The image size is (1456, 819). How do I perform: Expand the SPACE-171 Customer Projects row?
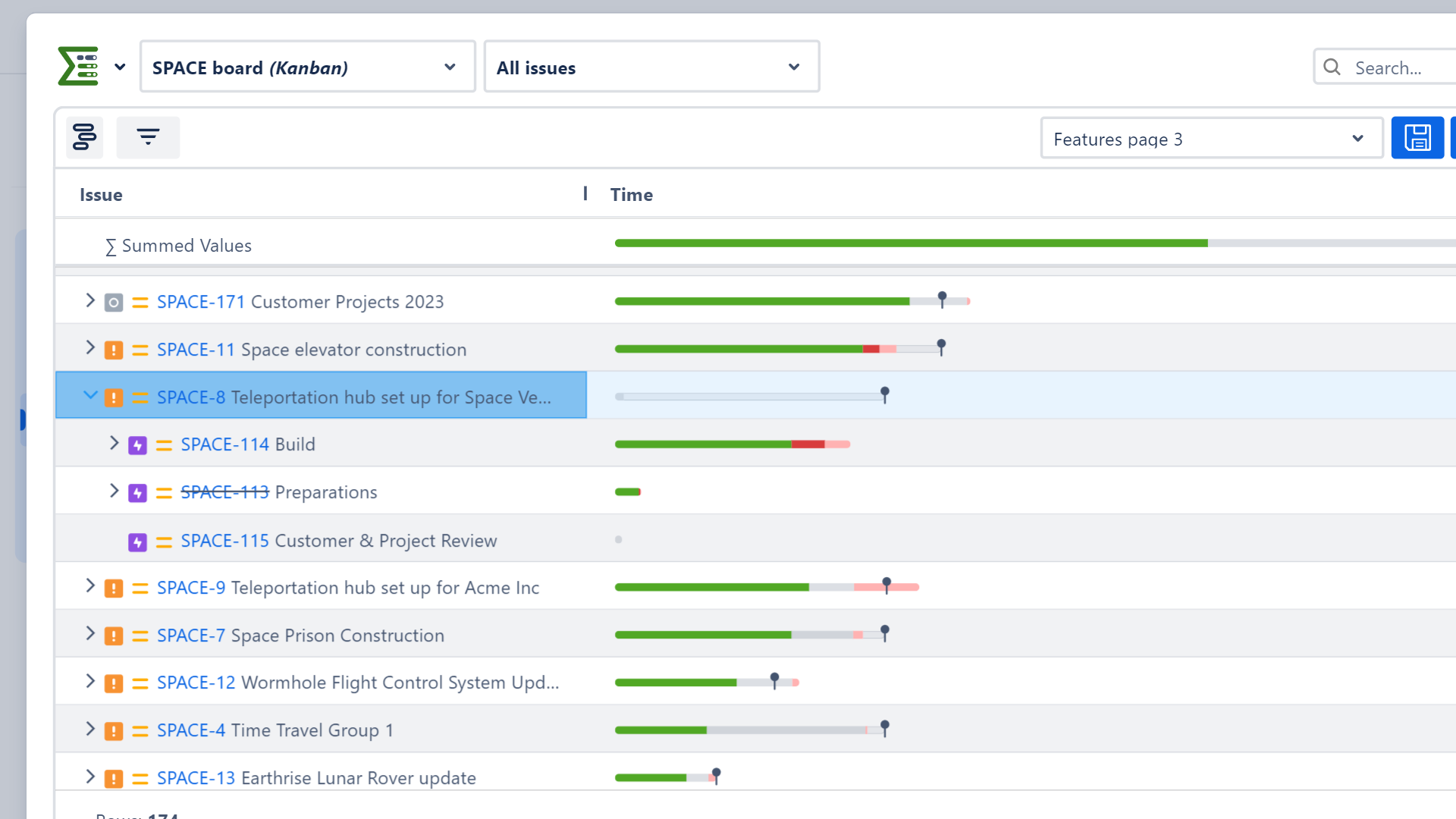(90, 301)
